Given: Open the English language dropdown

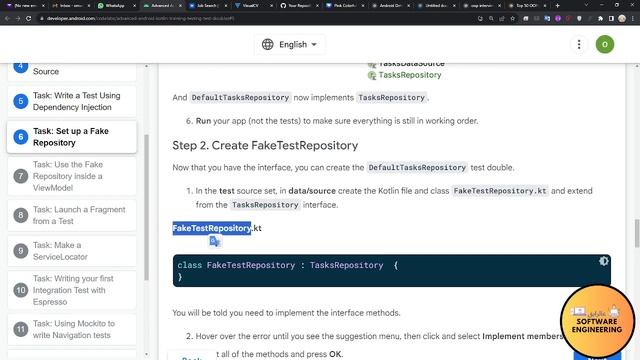Looking at the screenshot, I should pyautogui.click(x=289, y=44).
